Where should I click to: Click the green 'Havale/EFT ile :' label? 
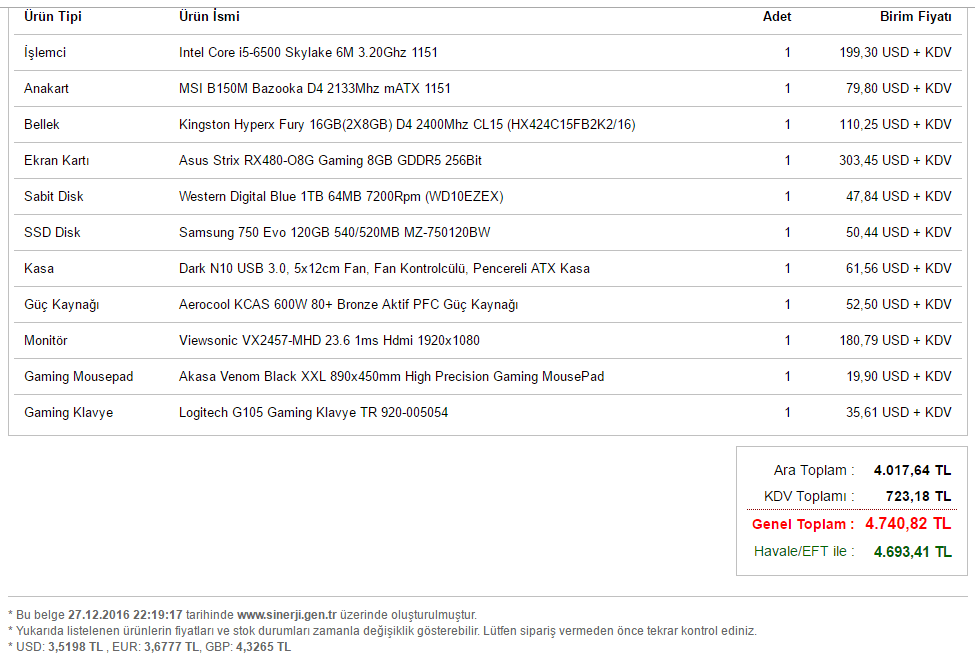804,552
